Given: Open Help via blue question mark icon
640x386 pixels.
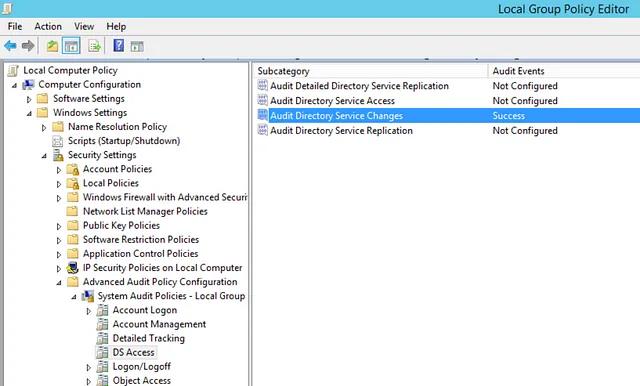Looking at the screenshot, I should point(119,45).
